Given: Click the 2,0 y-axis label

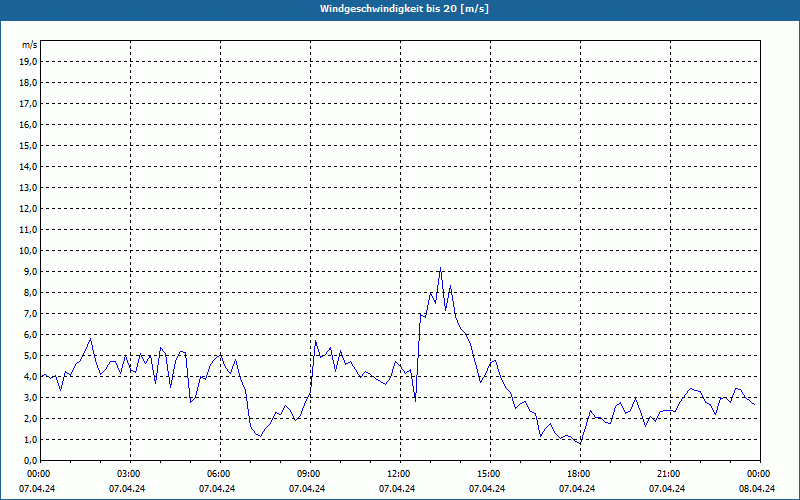Looking at the screenshot, I should click(x=30, y=418).
